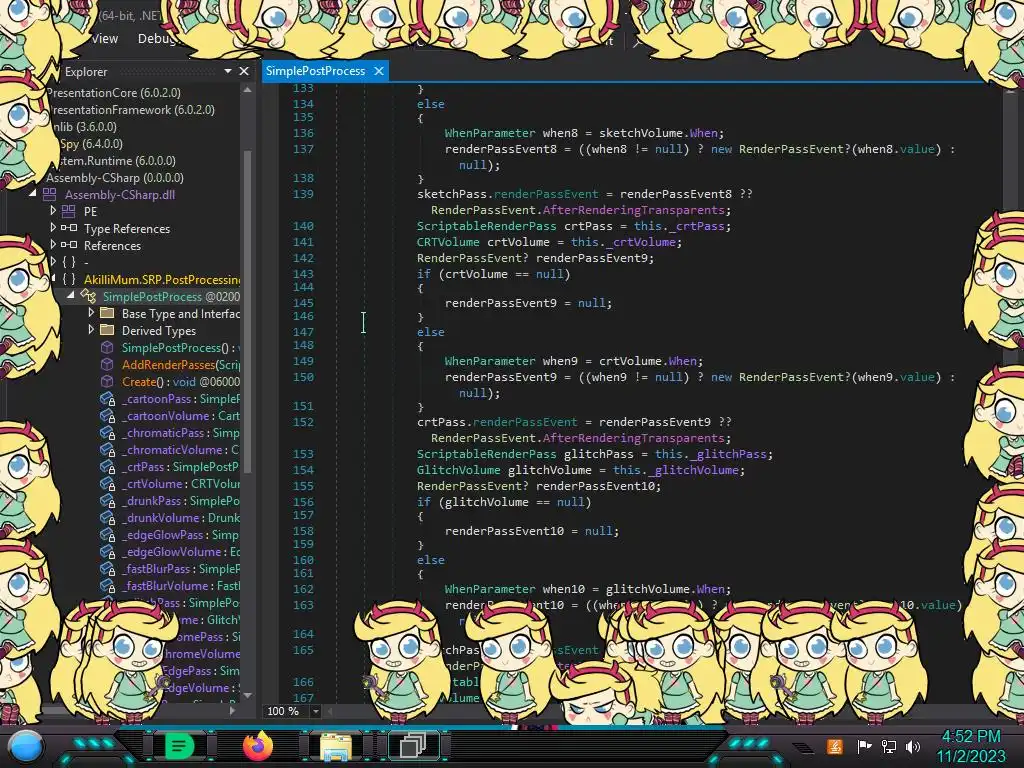Open the Debug menu
This screenshot has width=1024, height=768.
(x=157, y=39)
